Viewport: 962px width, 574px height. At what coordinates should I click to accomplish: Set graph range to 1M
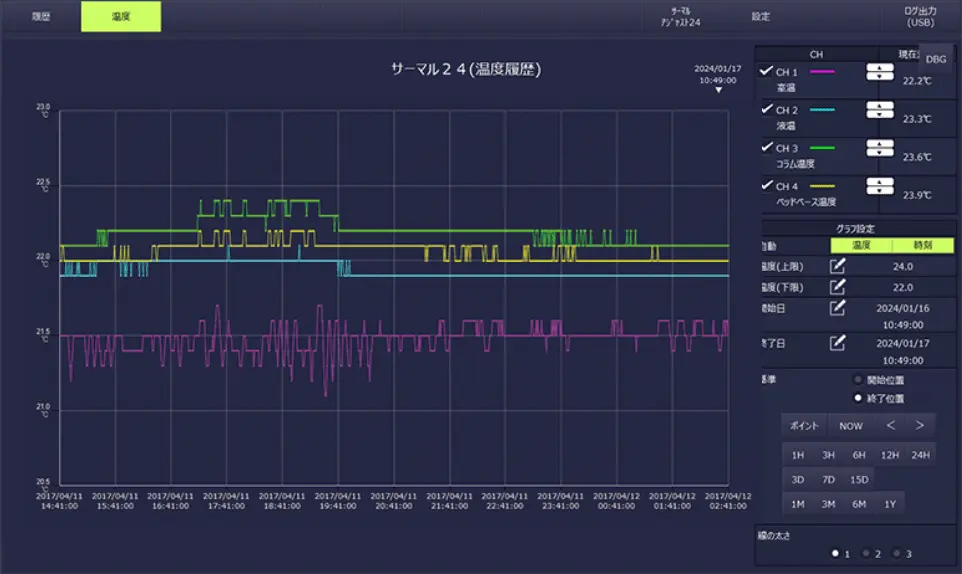tap(798, 504)
